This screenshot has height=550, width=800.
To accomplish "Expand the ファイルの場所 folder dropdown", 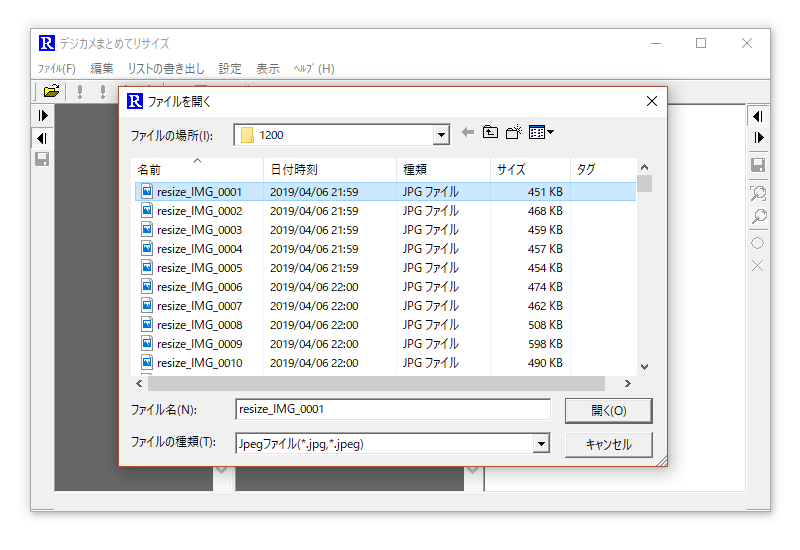I will click(441, 135).
